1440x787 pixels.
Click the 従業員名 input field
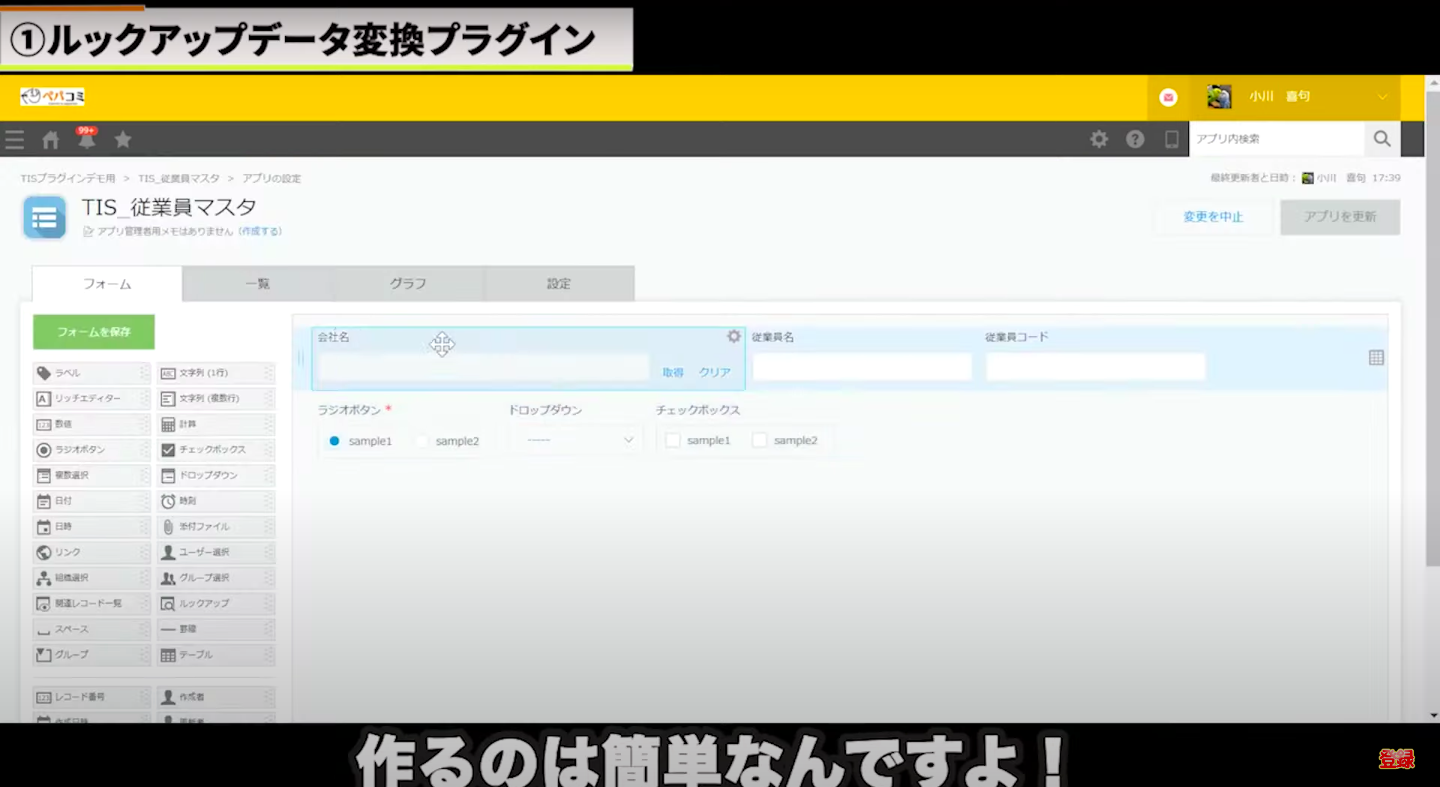click(x=862, y=367)
